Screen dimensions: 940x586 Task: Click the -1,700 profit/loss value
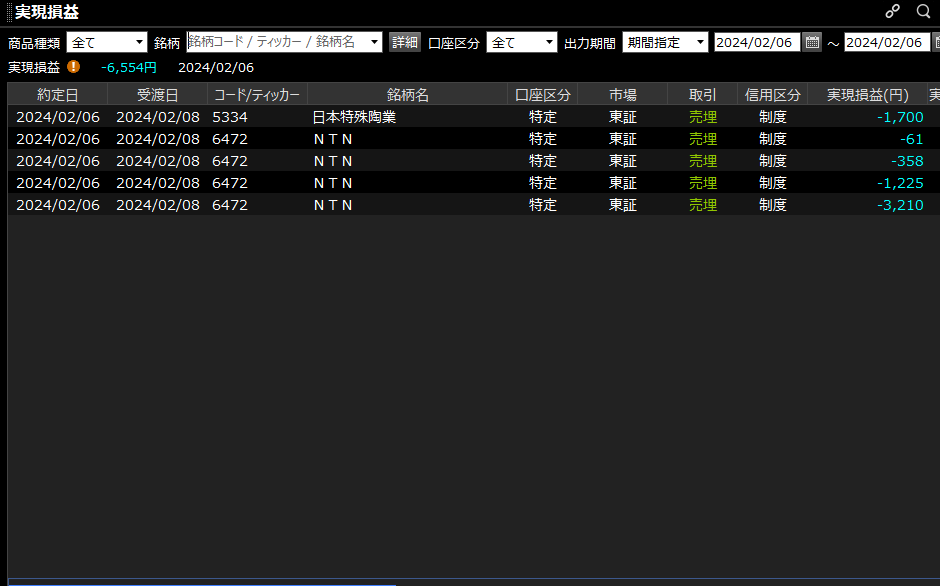tap(900, 117)
